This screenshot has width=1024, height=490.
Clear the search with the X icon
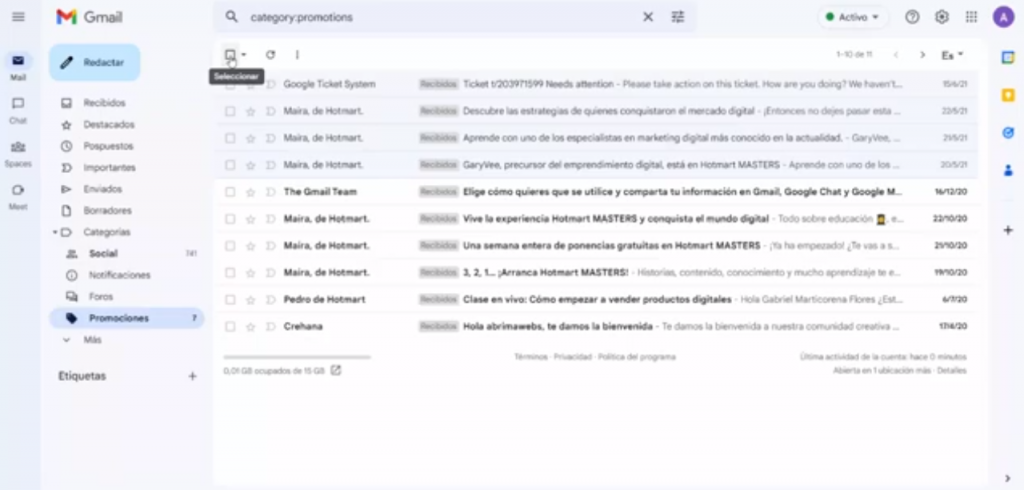click(648, 17)
